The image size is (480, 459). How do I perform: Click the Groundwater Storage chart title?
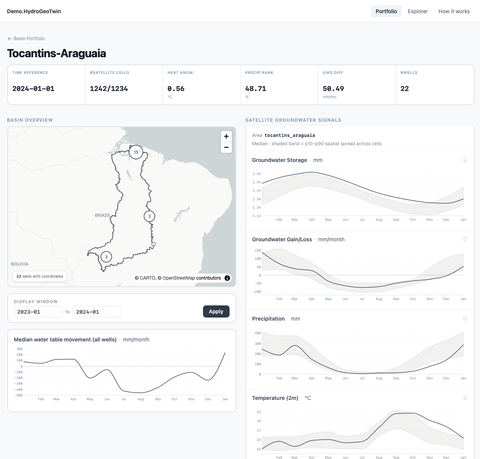pyautogui.click(x=279, y=160)
